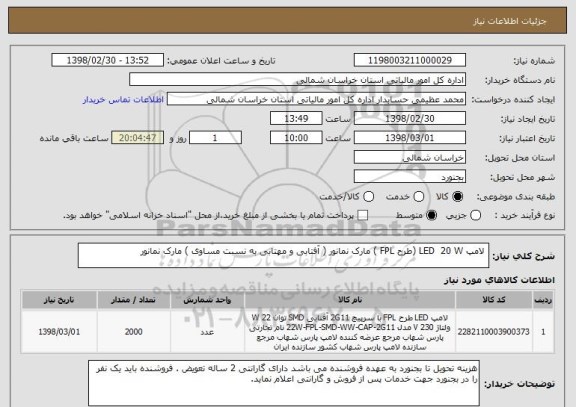Click the ایجاد کننده درخواست field
This screenshot has height=407, width=576.
point(316,100)
